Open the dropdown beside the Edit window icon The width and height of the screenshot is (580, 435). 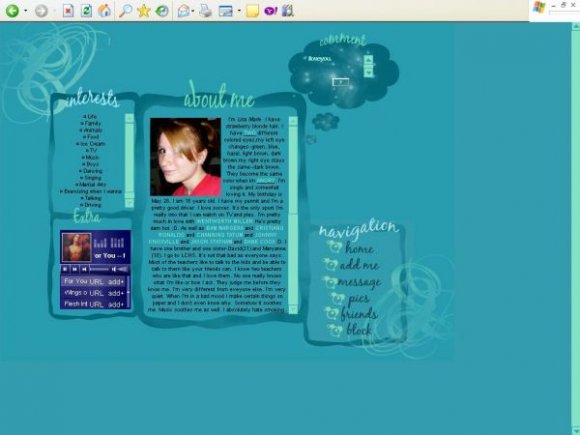239,11
